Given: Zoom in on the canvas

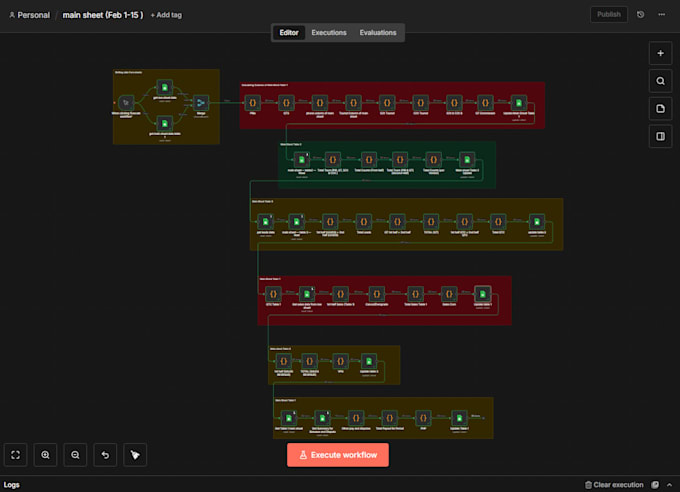Looking at the screenshot, I should (46, 455).
